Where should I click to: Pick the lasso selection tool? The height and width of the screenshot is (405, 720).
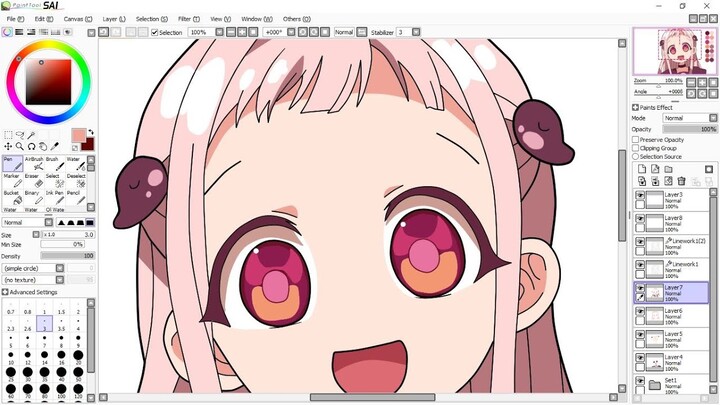(20, 135)
